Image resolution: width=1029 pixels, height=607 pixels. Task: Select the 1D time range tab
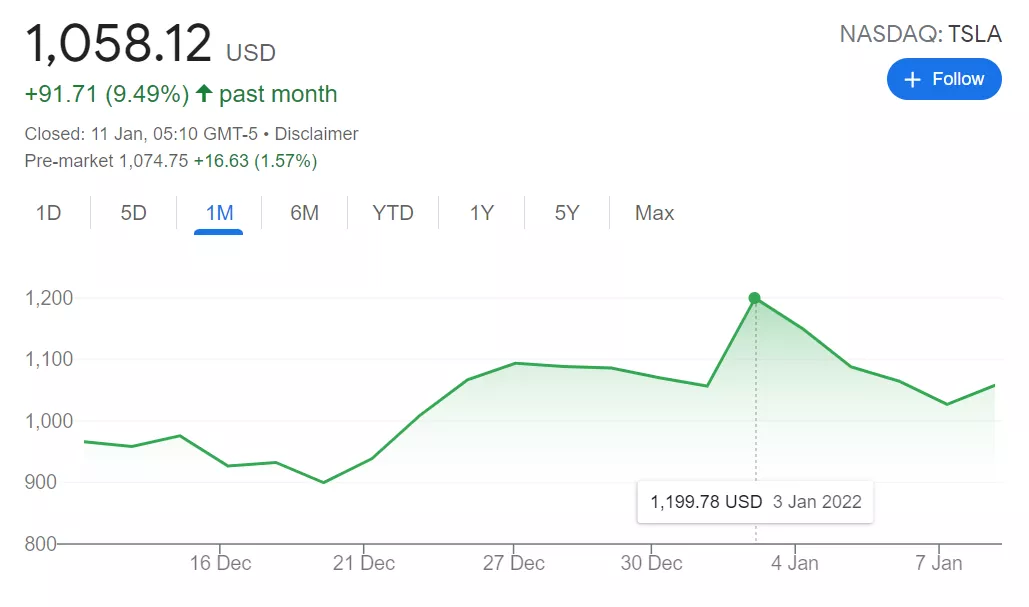click(48, 213)
